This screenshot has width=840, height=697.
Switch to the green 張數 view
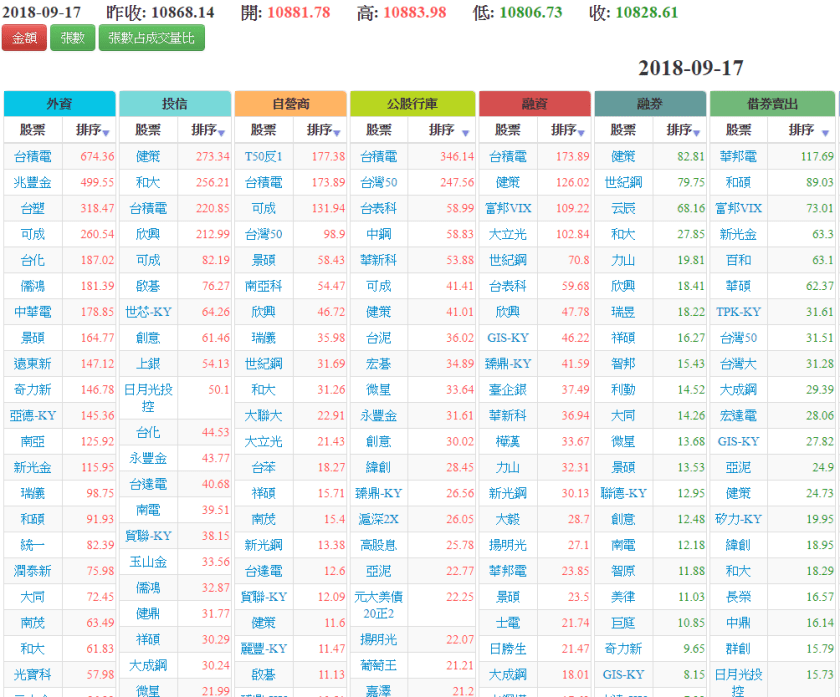[x=72, y=38]
